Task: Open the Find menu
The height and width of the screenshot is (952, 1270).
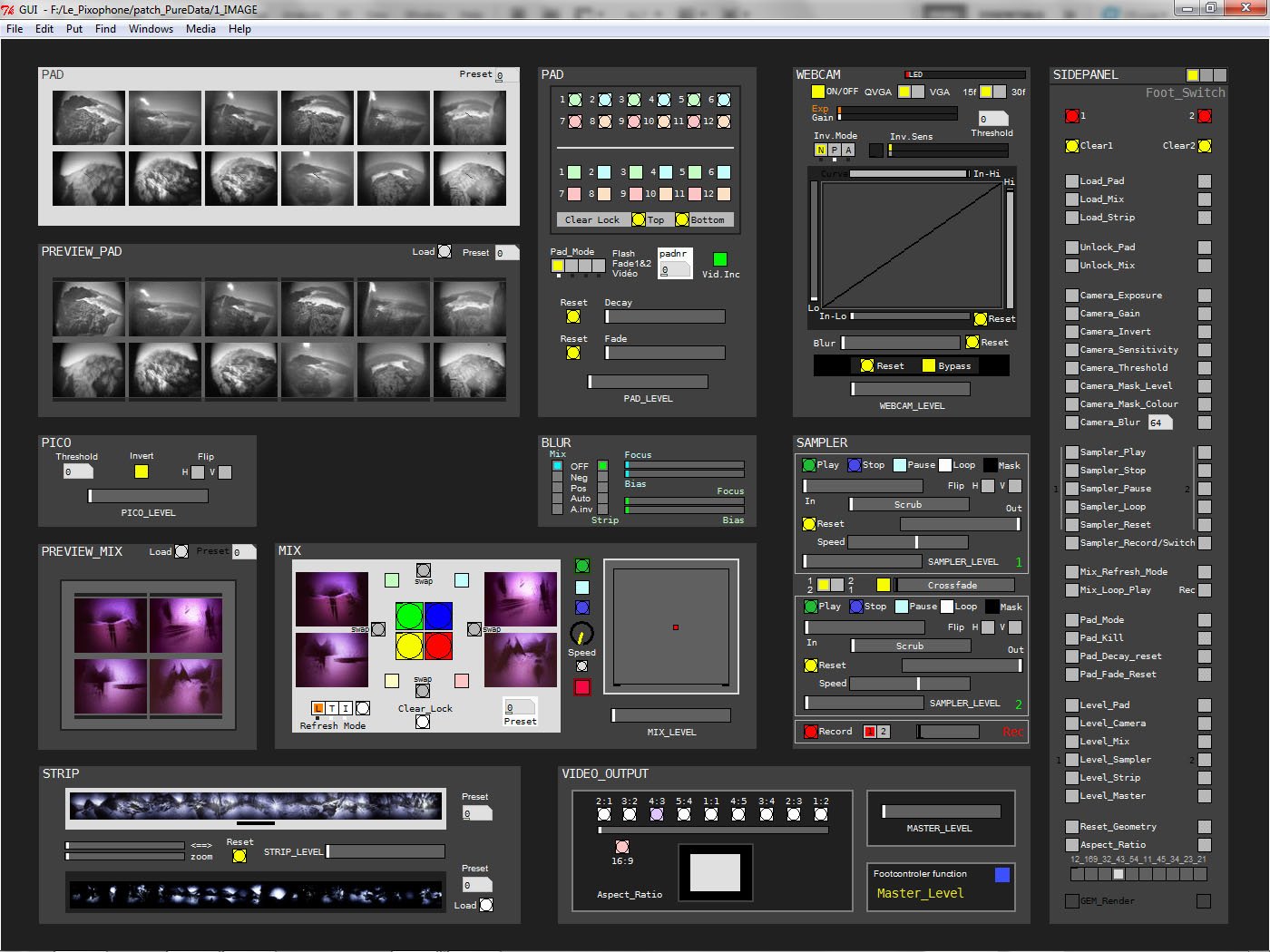Action: tap(105, 29)
